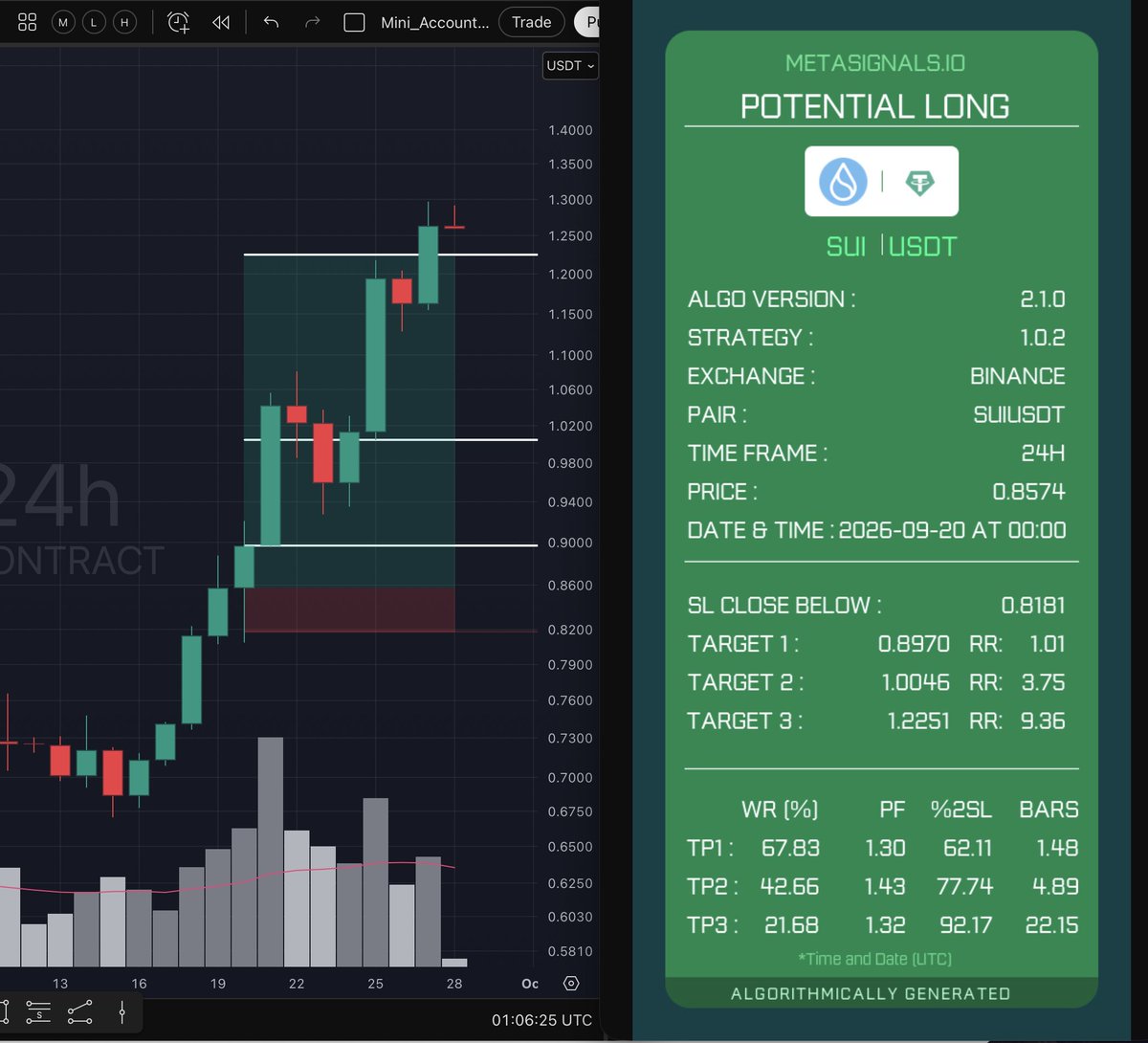Image resolution: width=1148 pixels, height=1043 pixels.
Task: Click the date 2026-09-20 AT 00:00
Action: tap(953, 530)
